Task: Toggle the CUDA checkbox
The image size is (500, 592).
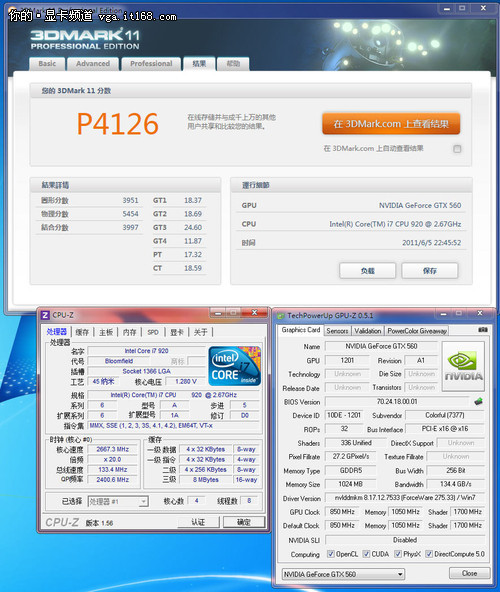Action: (x=366, y=554)
